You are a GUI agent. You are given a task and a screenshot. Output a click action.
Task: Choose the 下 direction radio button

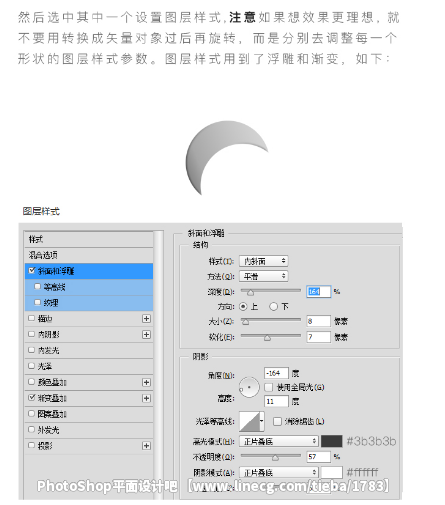click(x=273, y=306)
